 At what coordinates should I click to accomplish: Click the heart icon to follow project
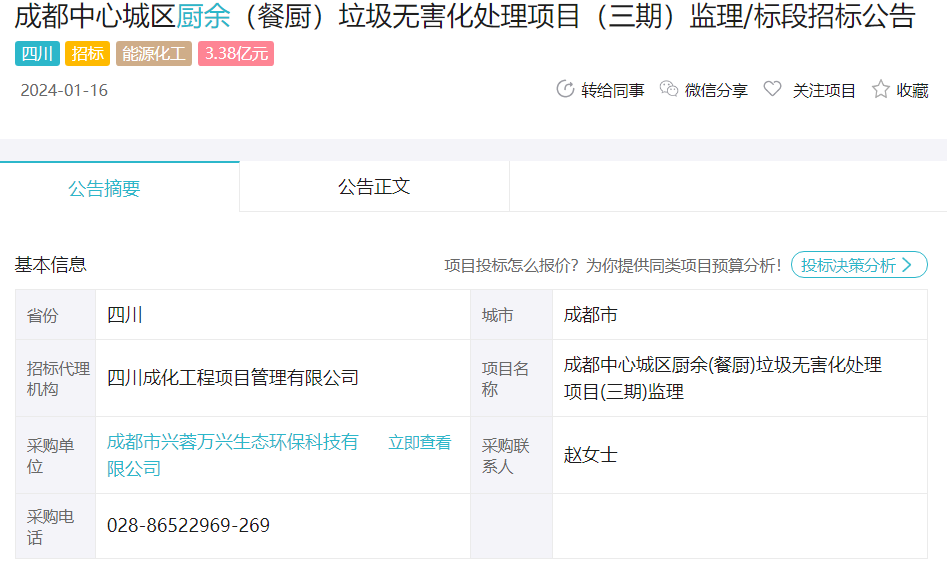[x=772, y=89]
